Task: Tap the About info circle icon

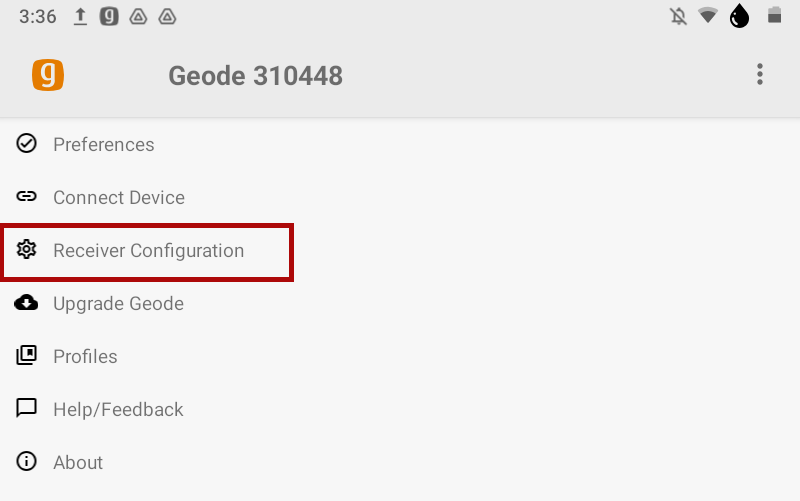Action: [27, 462]
